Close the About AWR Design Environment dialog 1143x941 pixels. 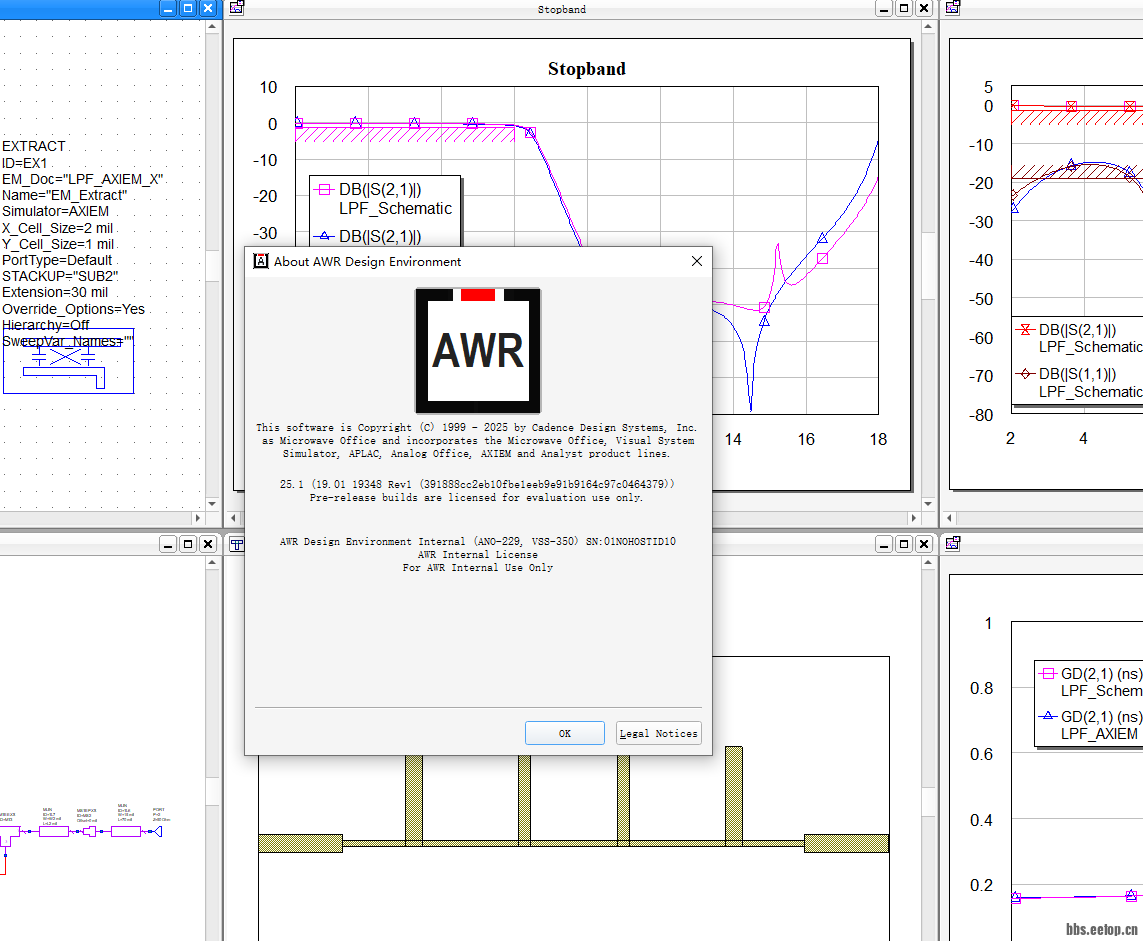[x=697, y=261]
